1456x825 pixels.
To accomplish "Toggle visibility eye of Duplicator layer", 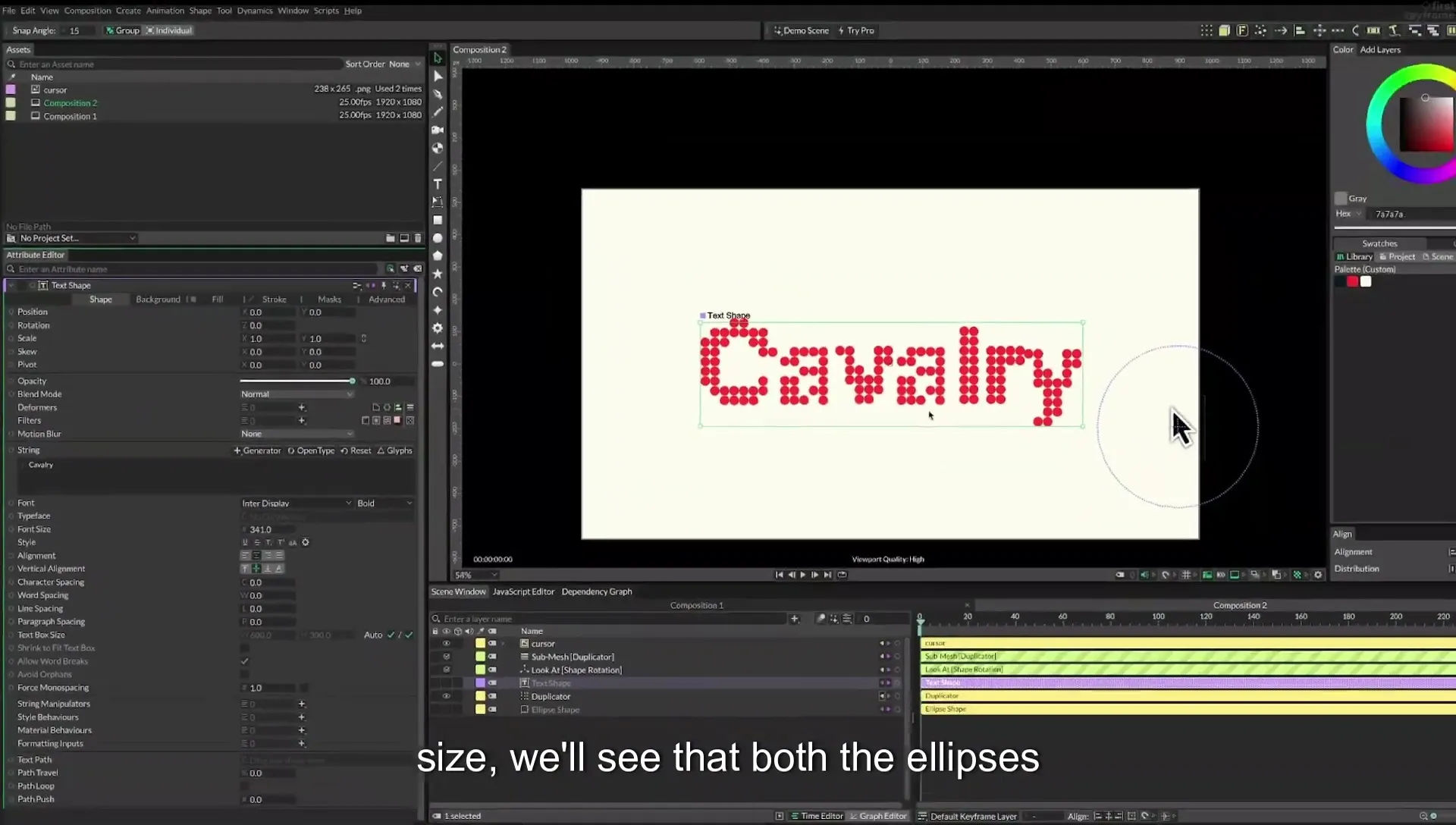I will 446,696.
